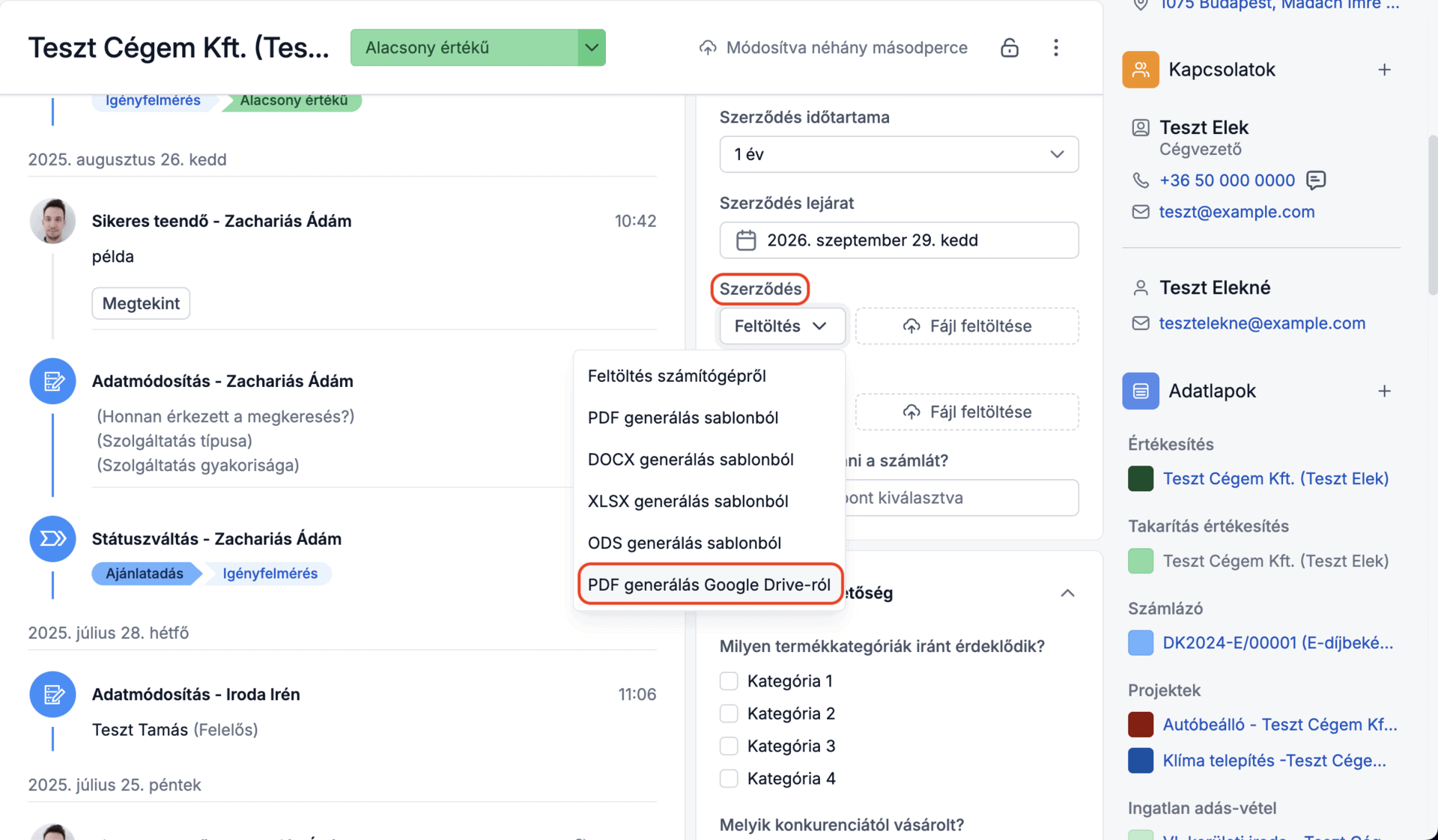1438x840 pixels.
Task: Open the three-dot more options menu
Action: 1055,48
